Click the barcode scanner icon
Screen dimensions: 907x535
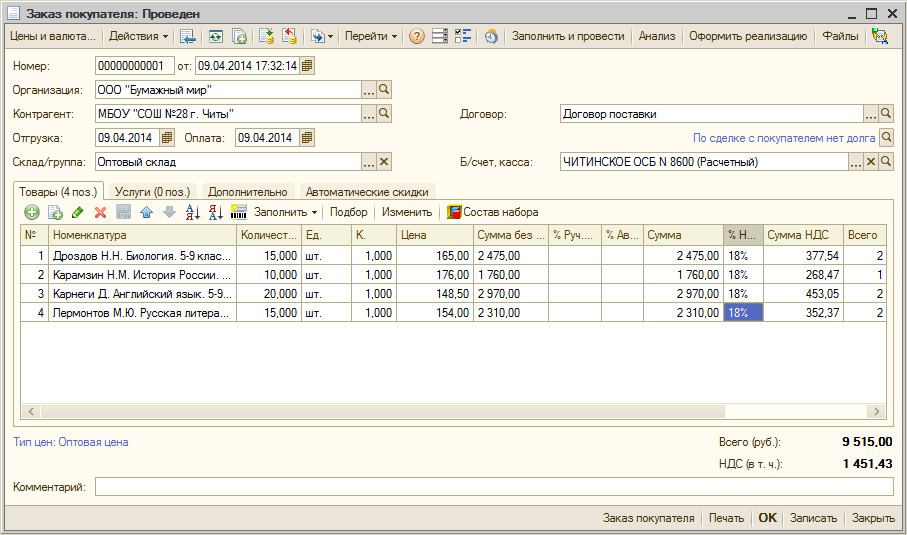(238, 212)
